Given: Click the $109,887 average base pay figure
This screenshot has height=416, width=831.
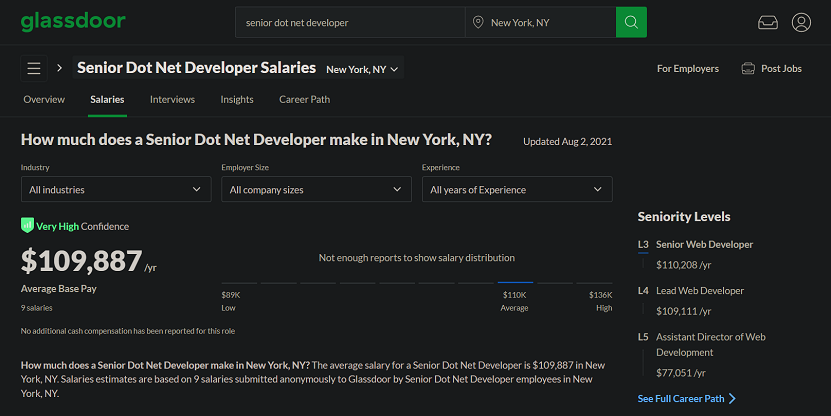Looking at the screenshot, I should tap(81, 260).
